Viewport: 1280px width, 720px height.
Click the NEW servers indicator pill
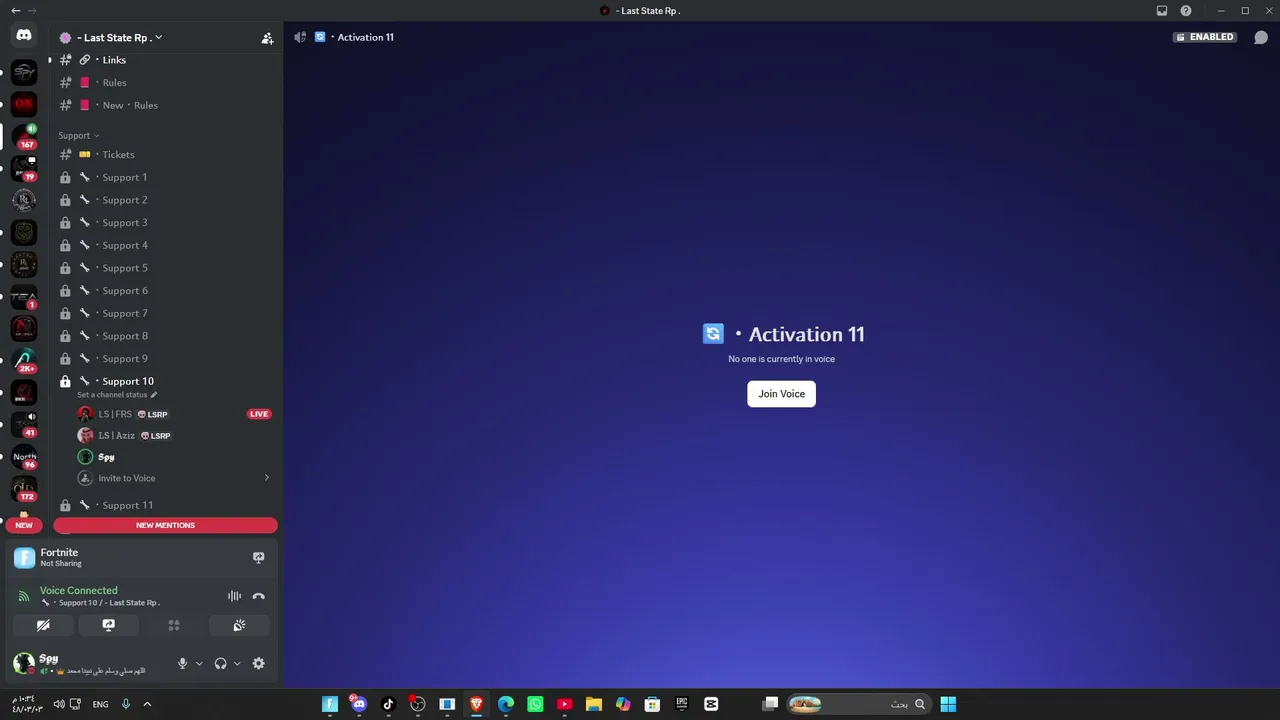tap(24, 525)
